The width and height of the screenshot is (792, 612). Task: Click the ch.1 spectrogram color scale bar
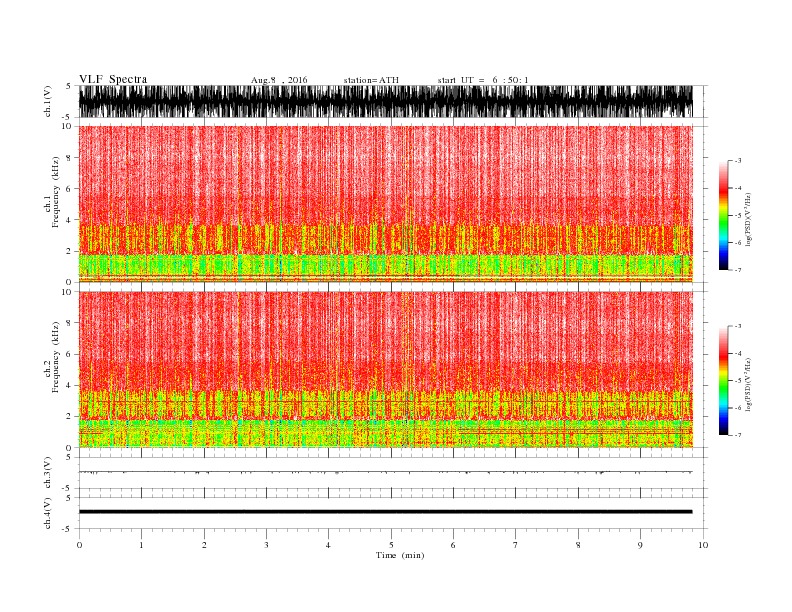[x=723, y=216]
